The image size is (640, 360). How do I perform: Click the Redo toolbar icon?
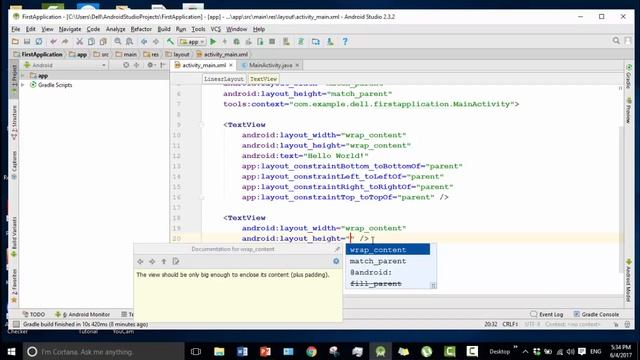tap(65, 42)
